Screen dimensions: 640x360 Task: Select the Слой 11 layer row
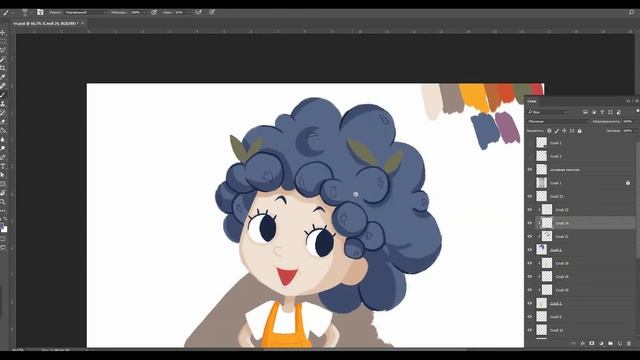point(580,330)
